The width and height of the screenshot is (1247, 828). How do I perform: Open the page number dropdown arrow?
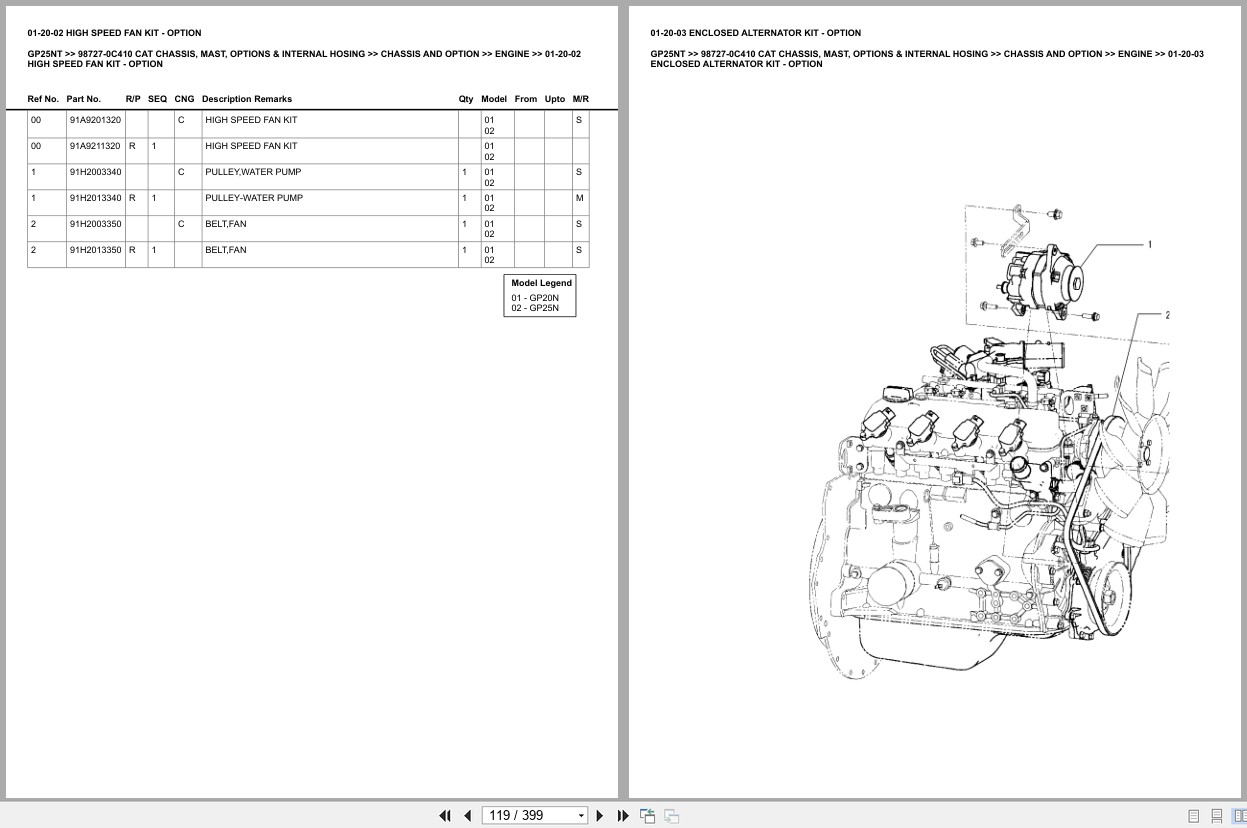(581, 816)
